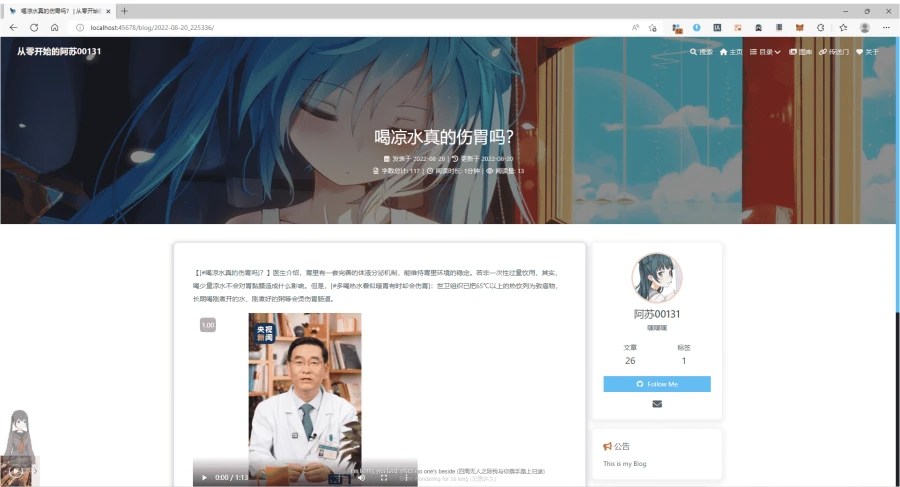This screenshot has height=487, width=900.
Task: Open the favorites list star icon
Action: [x=843, y=28]
